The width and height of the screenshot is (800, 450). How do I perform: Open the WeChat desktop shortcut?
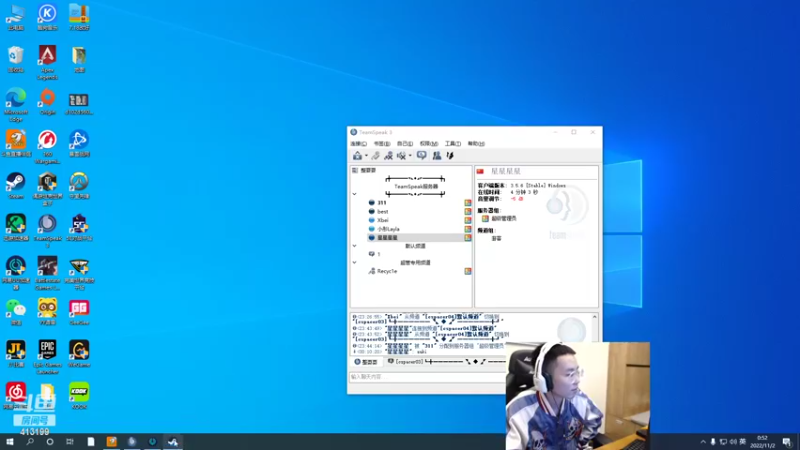[x=16, y=312]
